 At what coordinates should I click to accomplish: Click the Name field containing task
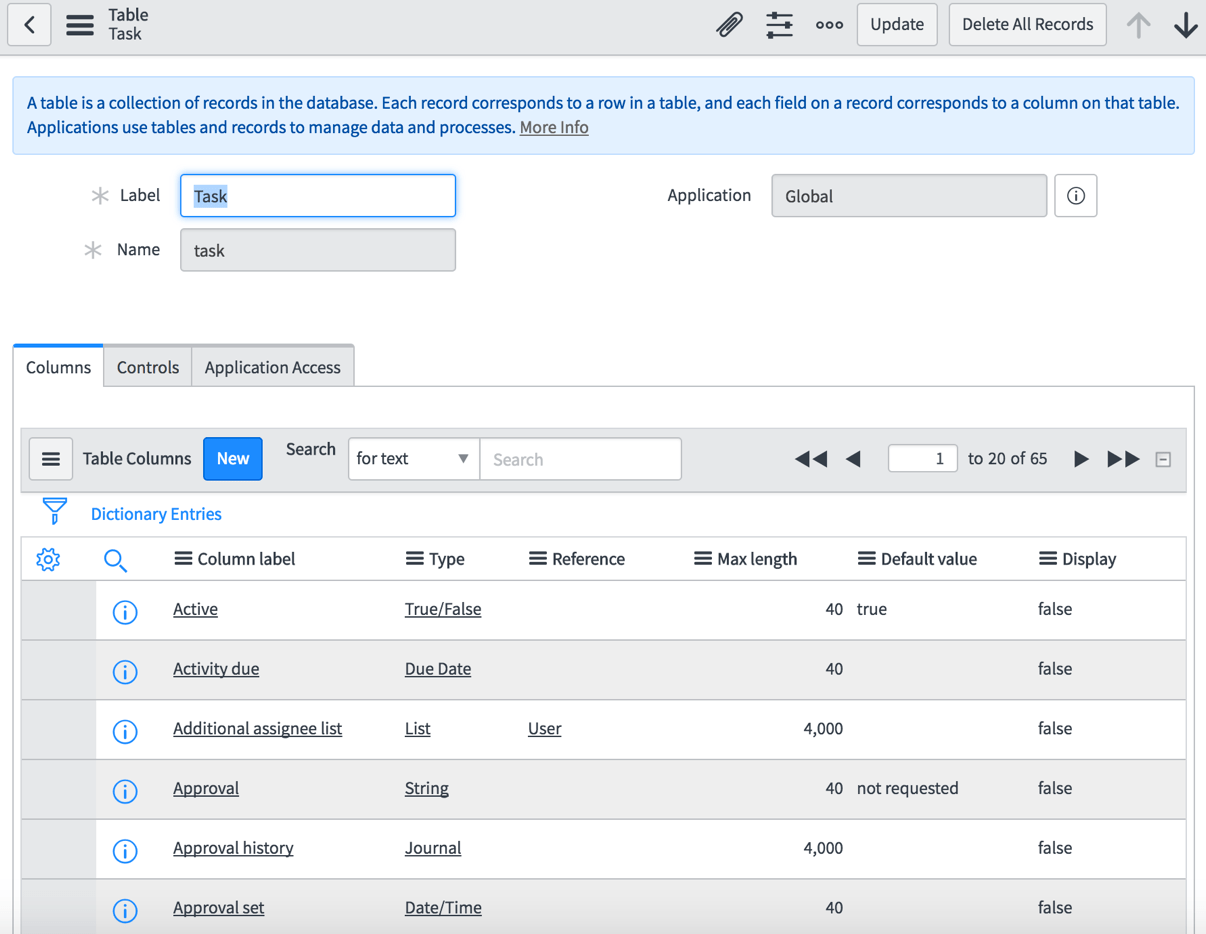pos(318,250)
